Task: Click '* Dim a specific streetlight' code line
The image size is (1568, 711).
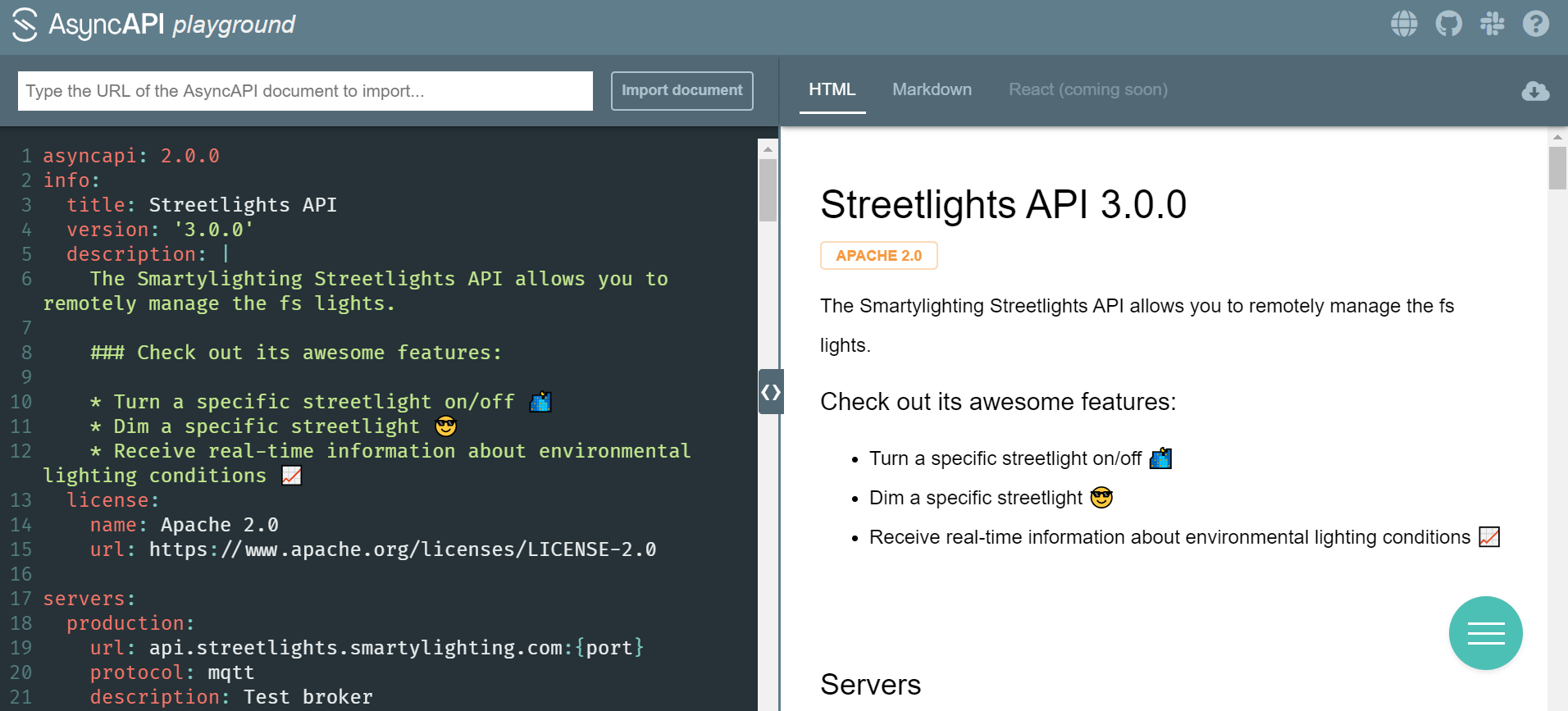Action: click(x=273, y=426)
